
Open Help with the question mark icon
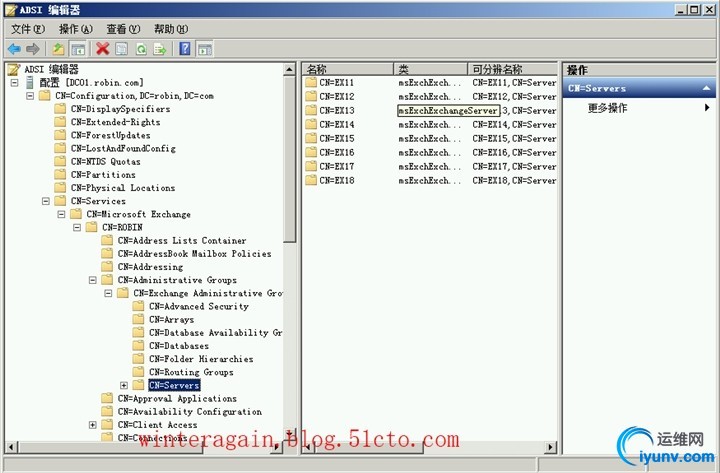[x=185, y=49]
